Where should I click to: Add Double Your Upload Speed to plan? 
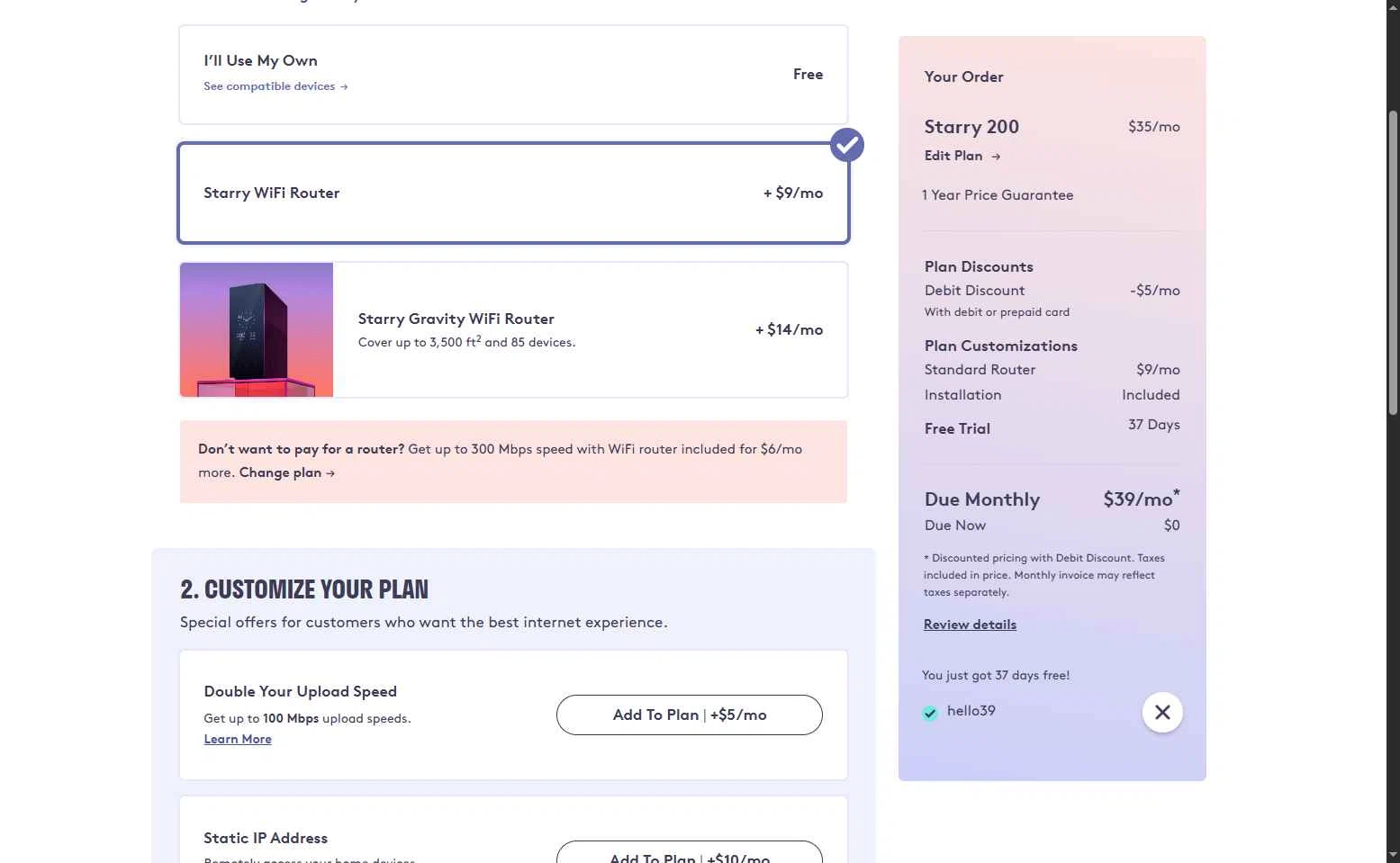(690, 715)
